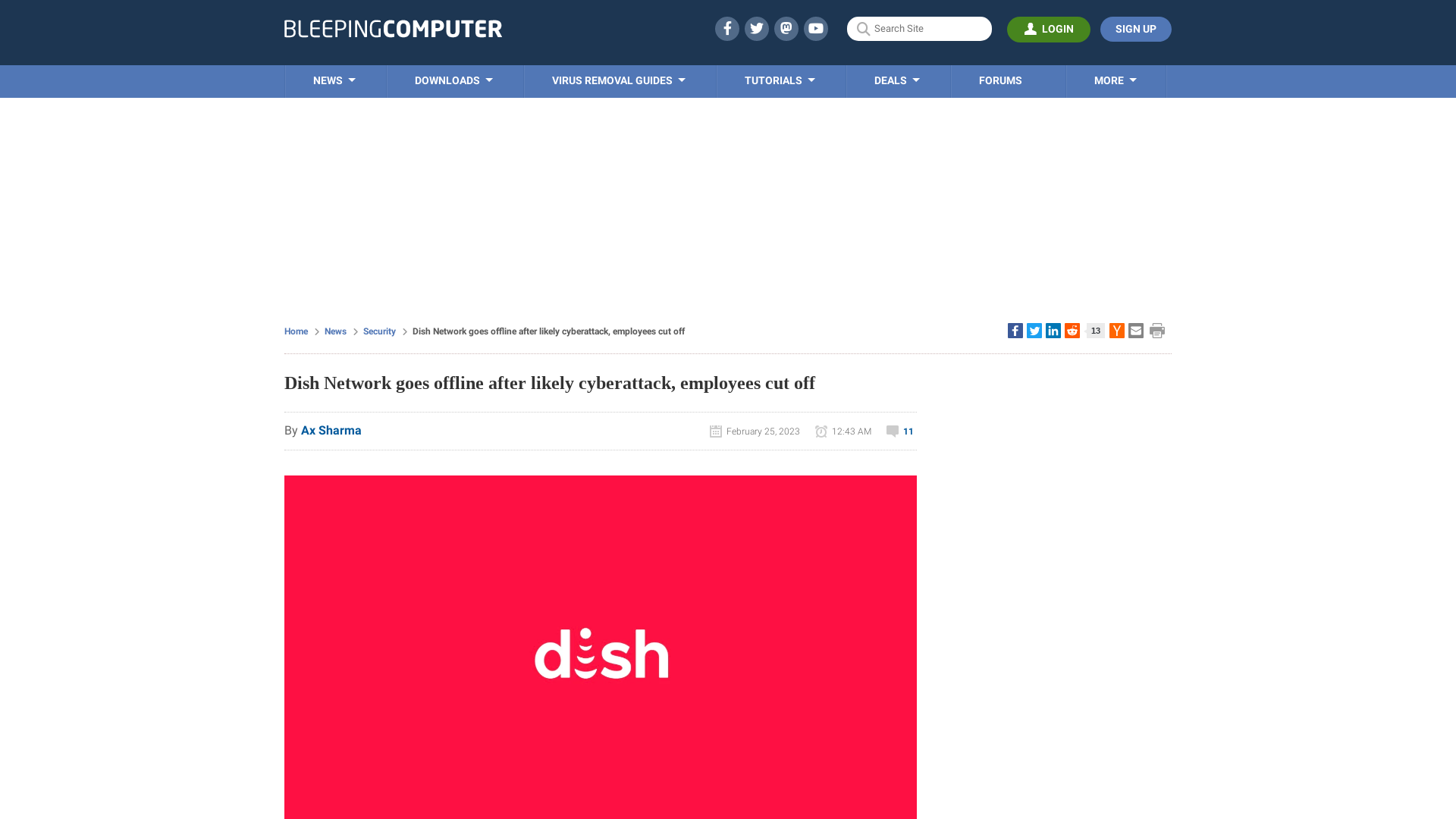
Task: Click the FORUMS menu item
Action: coord(1000,80)
